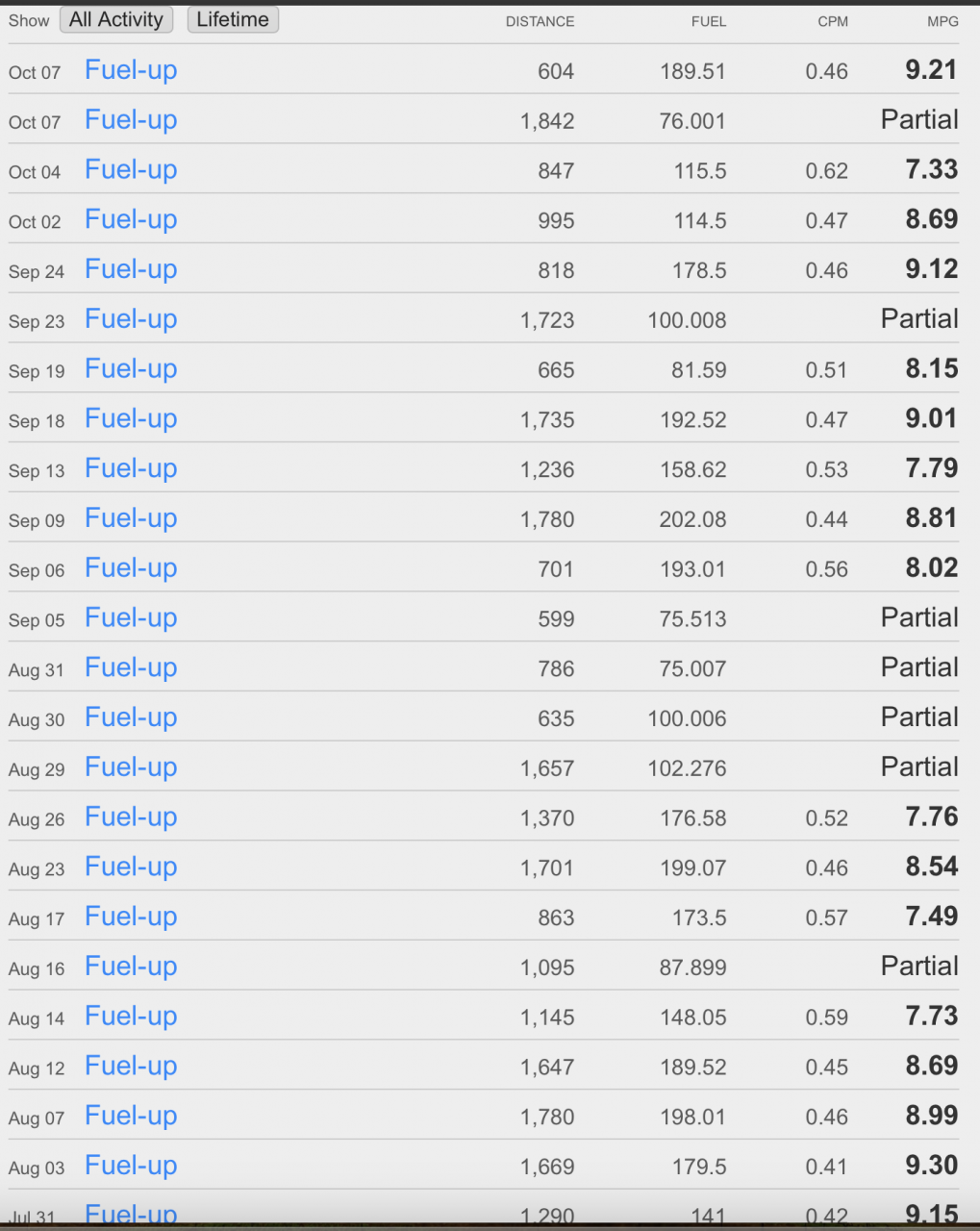
Task: Open the Aug 17 Fuel-up entry
Action: tap(131, 917)
